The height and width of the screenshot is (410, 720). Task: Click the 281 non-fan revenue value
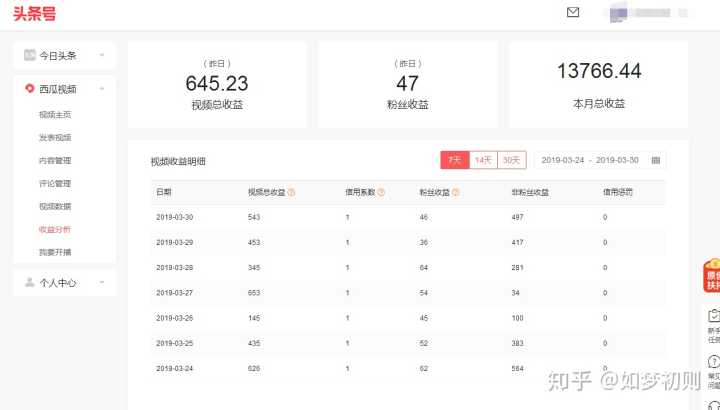coord(518,268)
